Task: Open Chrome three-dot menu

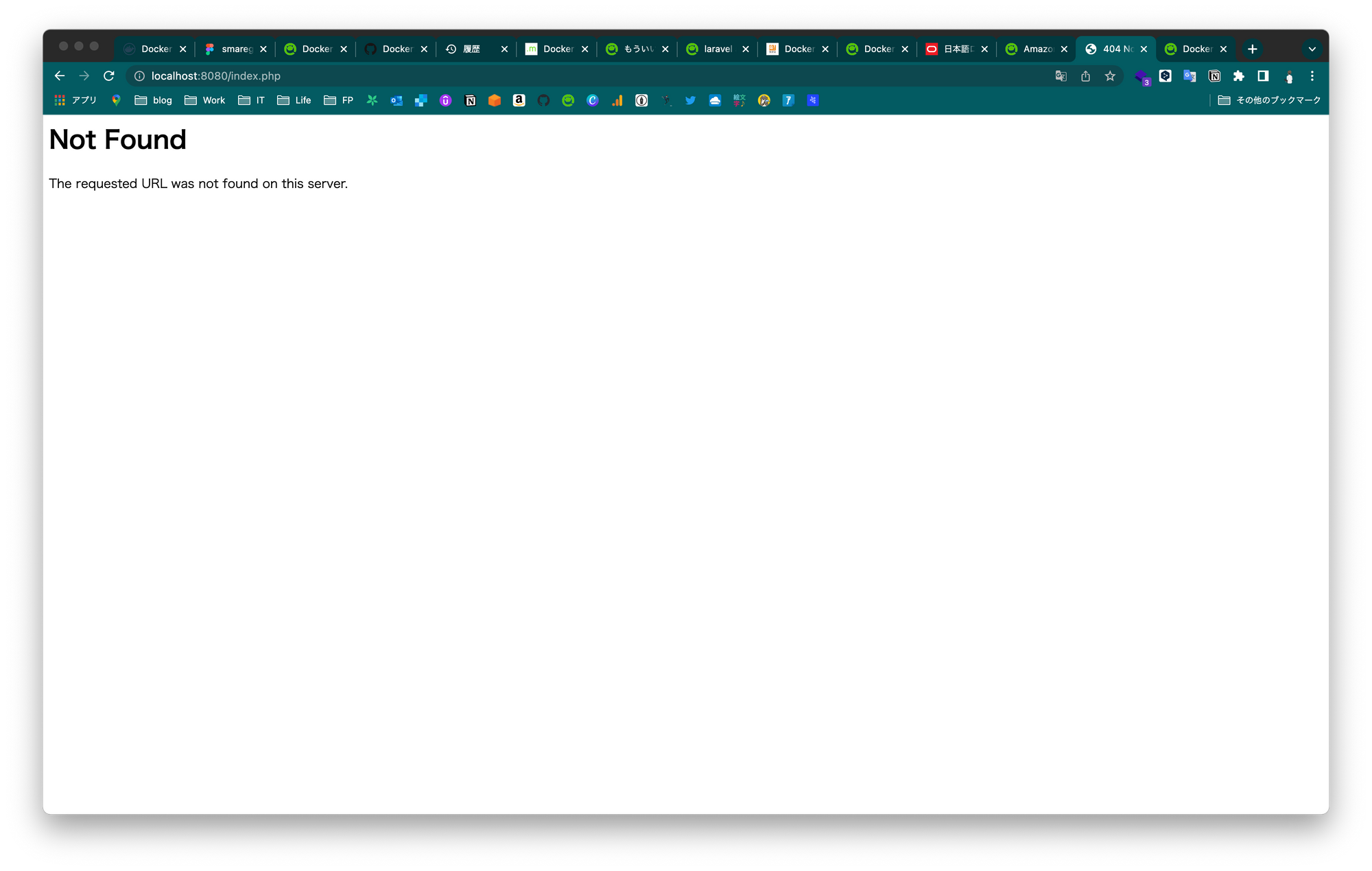Action: 1312,76
